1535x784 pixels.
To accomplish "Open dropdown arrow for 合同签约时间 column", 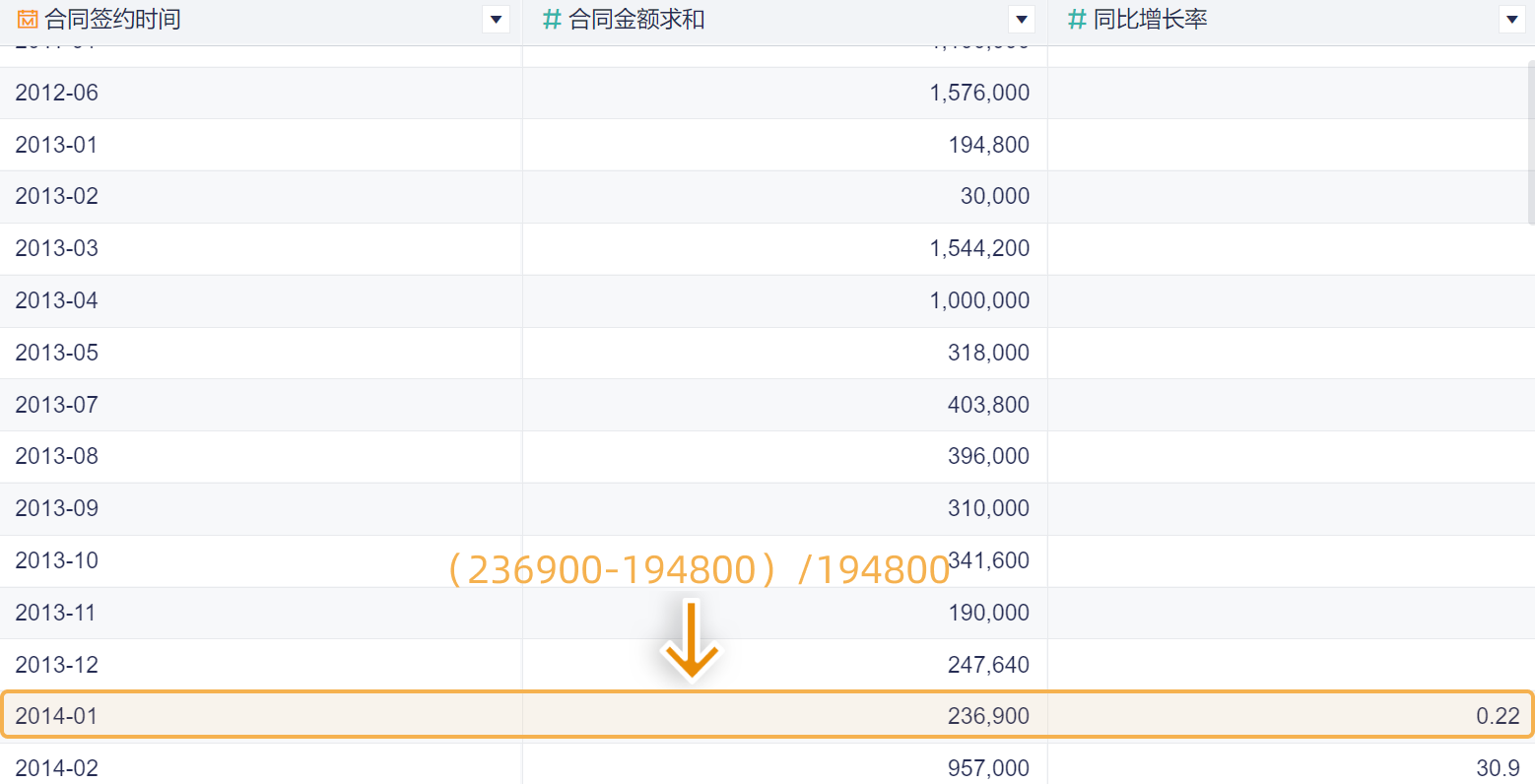I will tap(497, 20).
